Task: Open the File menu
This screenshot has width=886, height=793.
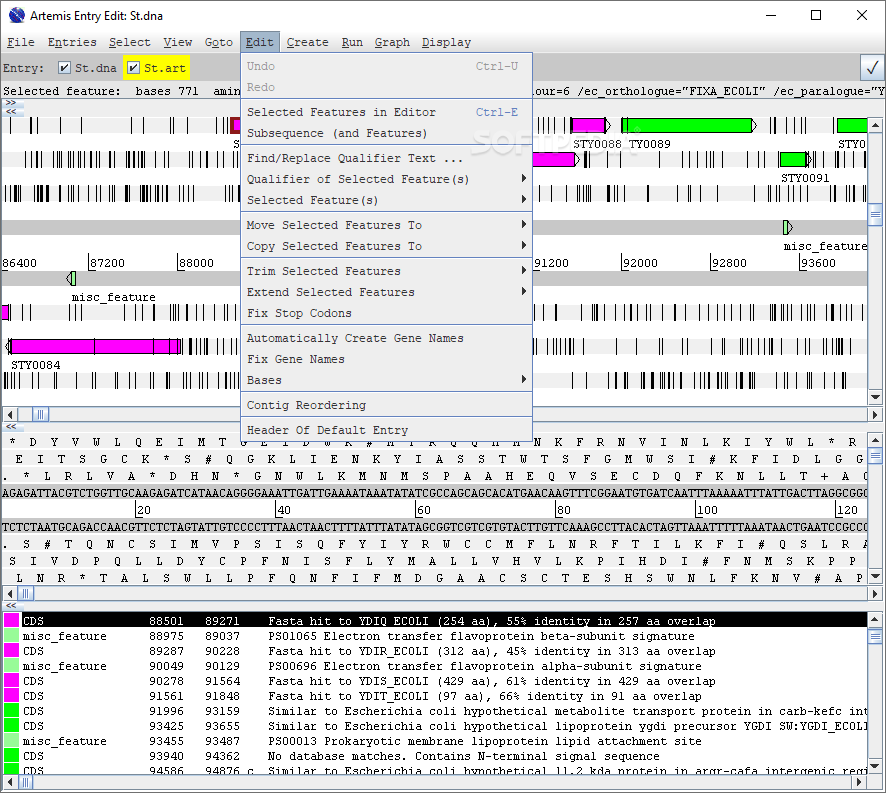Action: [20, 42]
